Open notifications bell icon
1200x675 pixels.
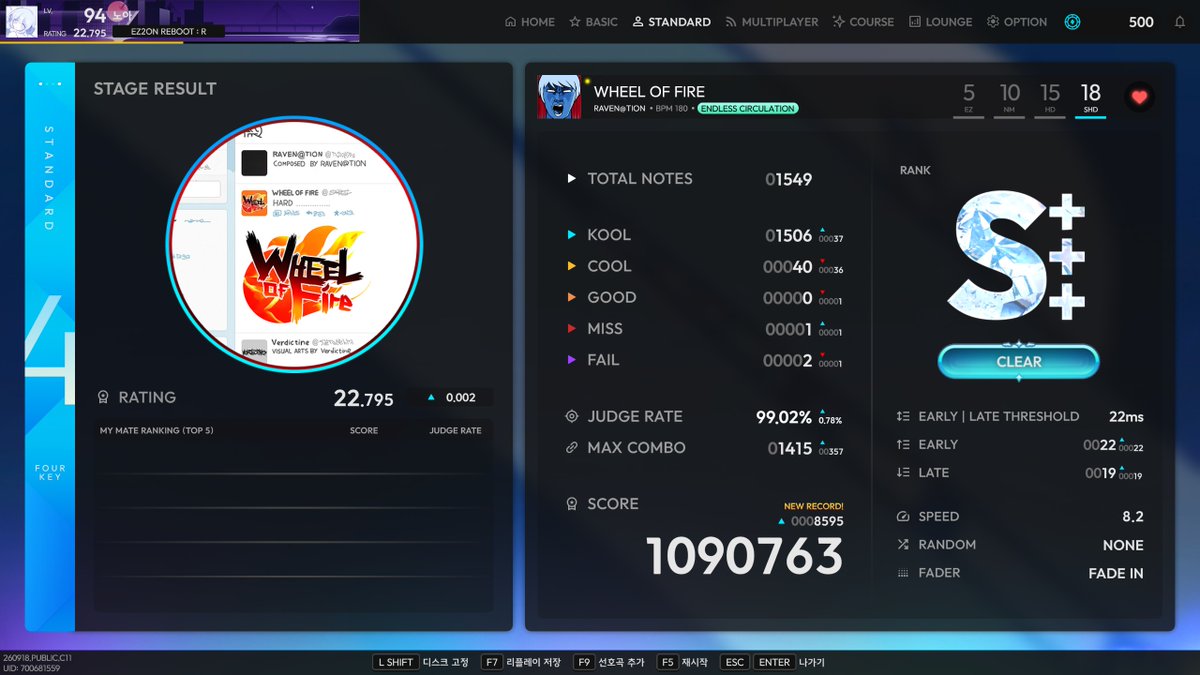(x=1179, y=21)
